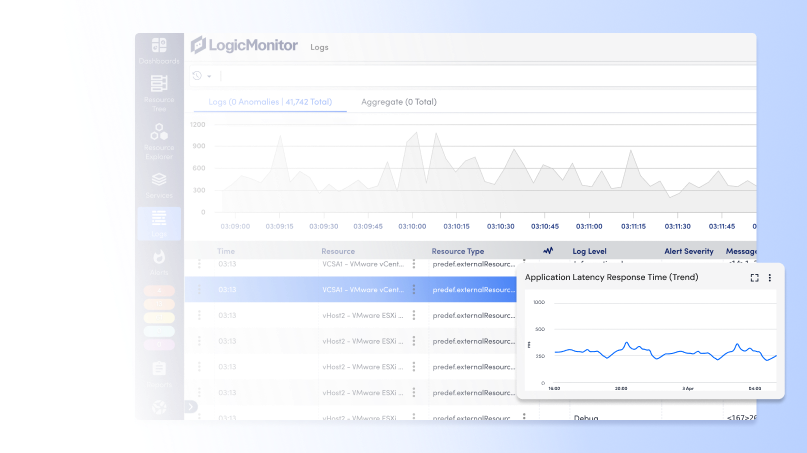Viewport: 807px width, 453px height.
Task: Open Dashboards in the sidebar
Action: coord(159,51)
